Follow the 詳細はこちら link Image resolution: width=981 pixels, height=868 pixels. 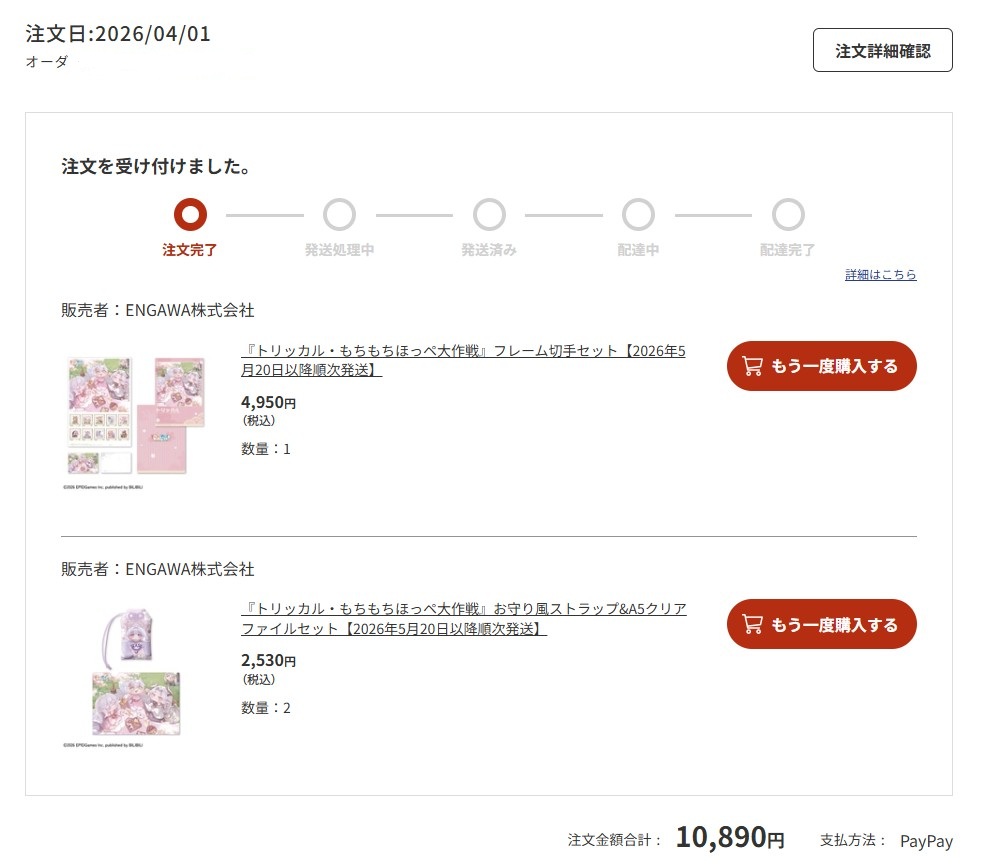pos(880,275)
